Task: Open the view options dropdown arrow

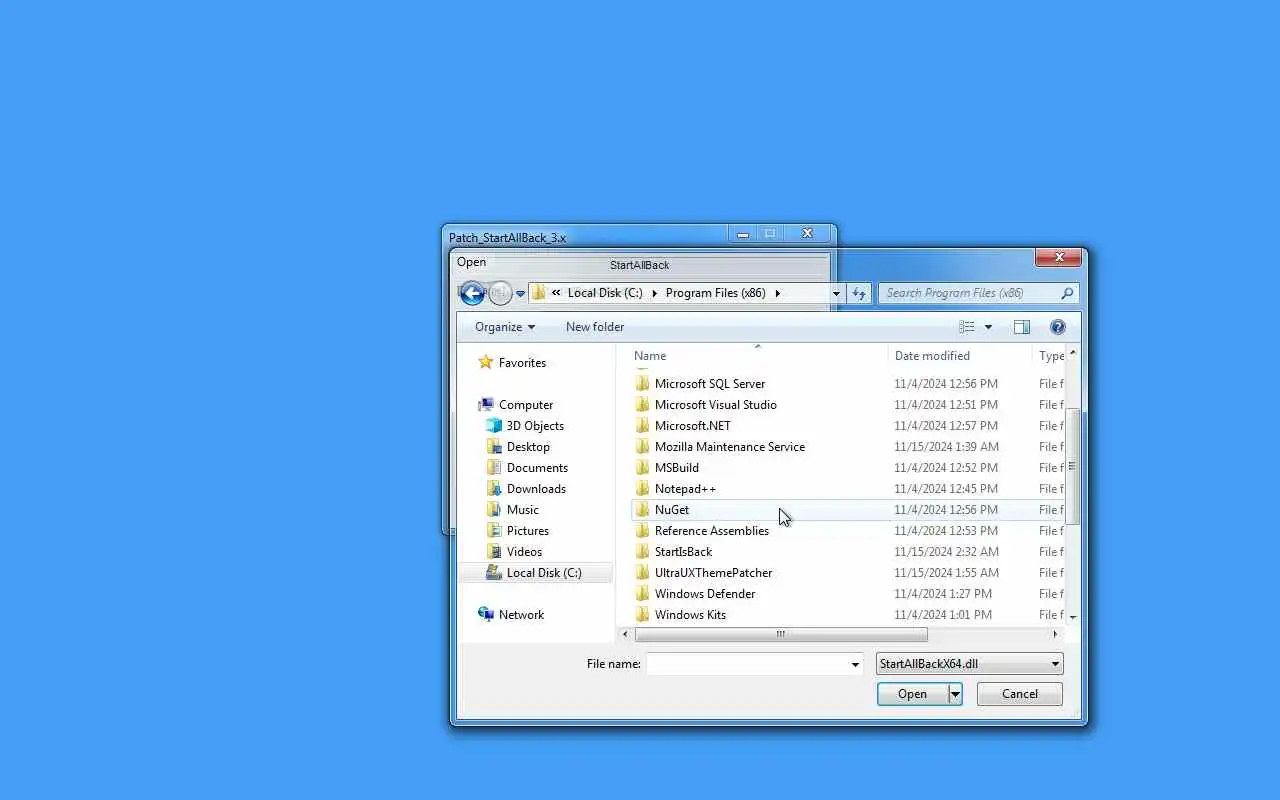Action: (x=988, y=327)
